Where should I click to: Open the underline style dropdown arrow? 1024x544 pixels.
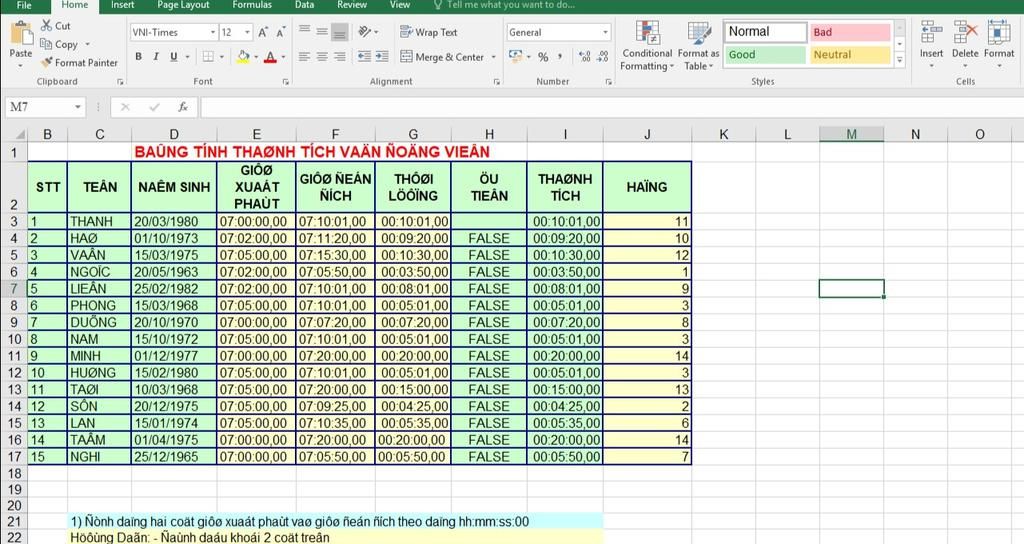tap(187, 57)
